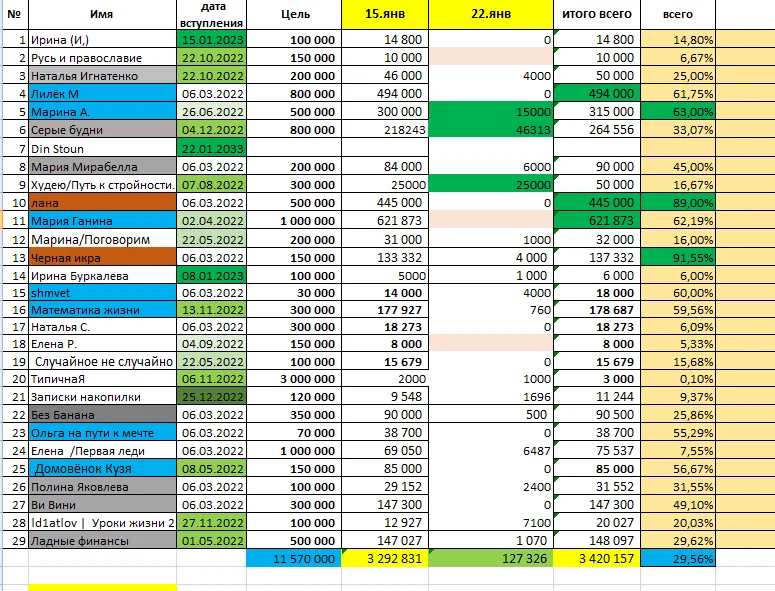Click the 'Цель' column header

click(x=294, y=14)
